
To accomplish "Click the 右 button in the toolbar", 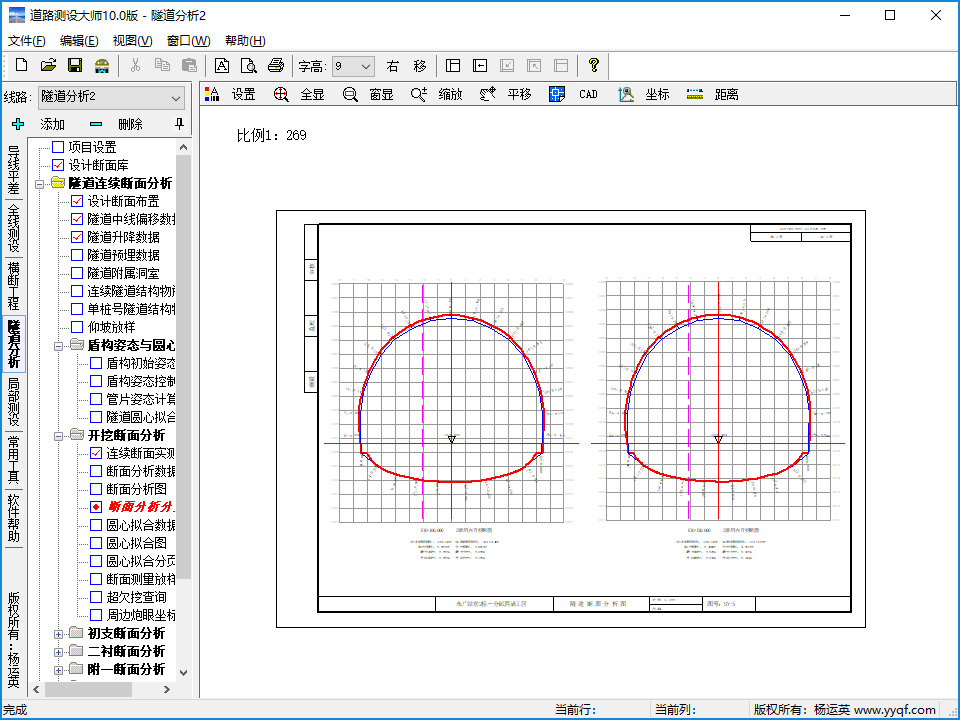I will 392,66.
